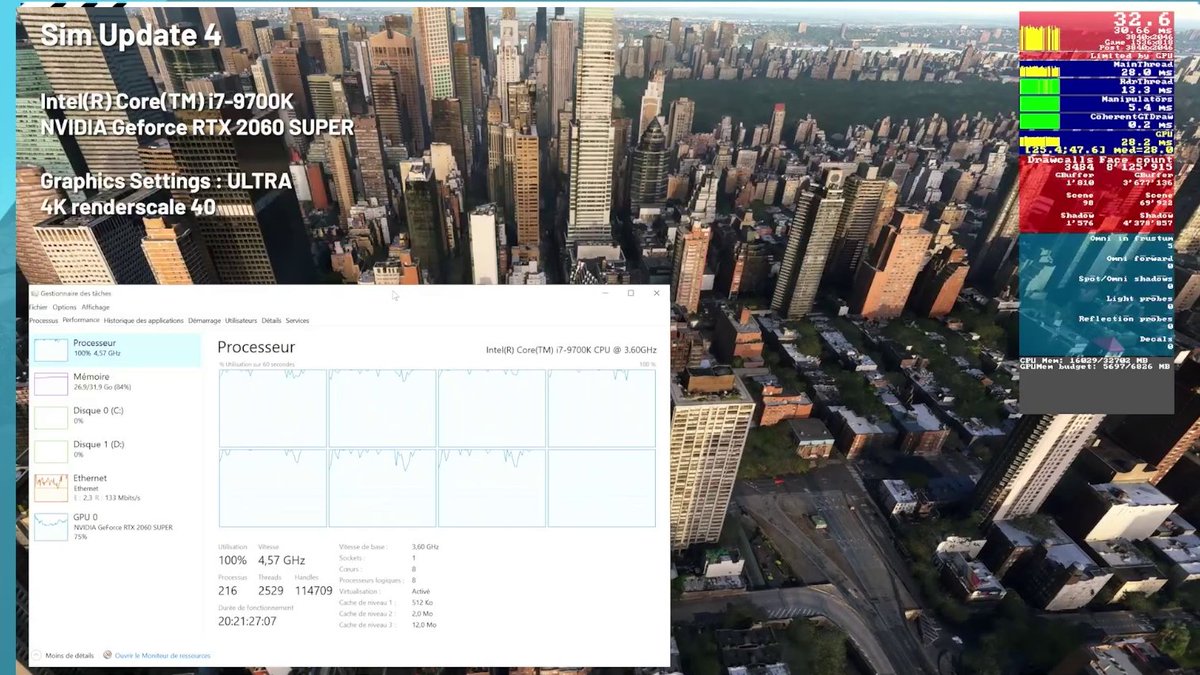The height and width of the screenshot is (675, 1200).
Task: Click the GPUMem budget line in overlay
Action: (1094, 367)
